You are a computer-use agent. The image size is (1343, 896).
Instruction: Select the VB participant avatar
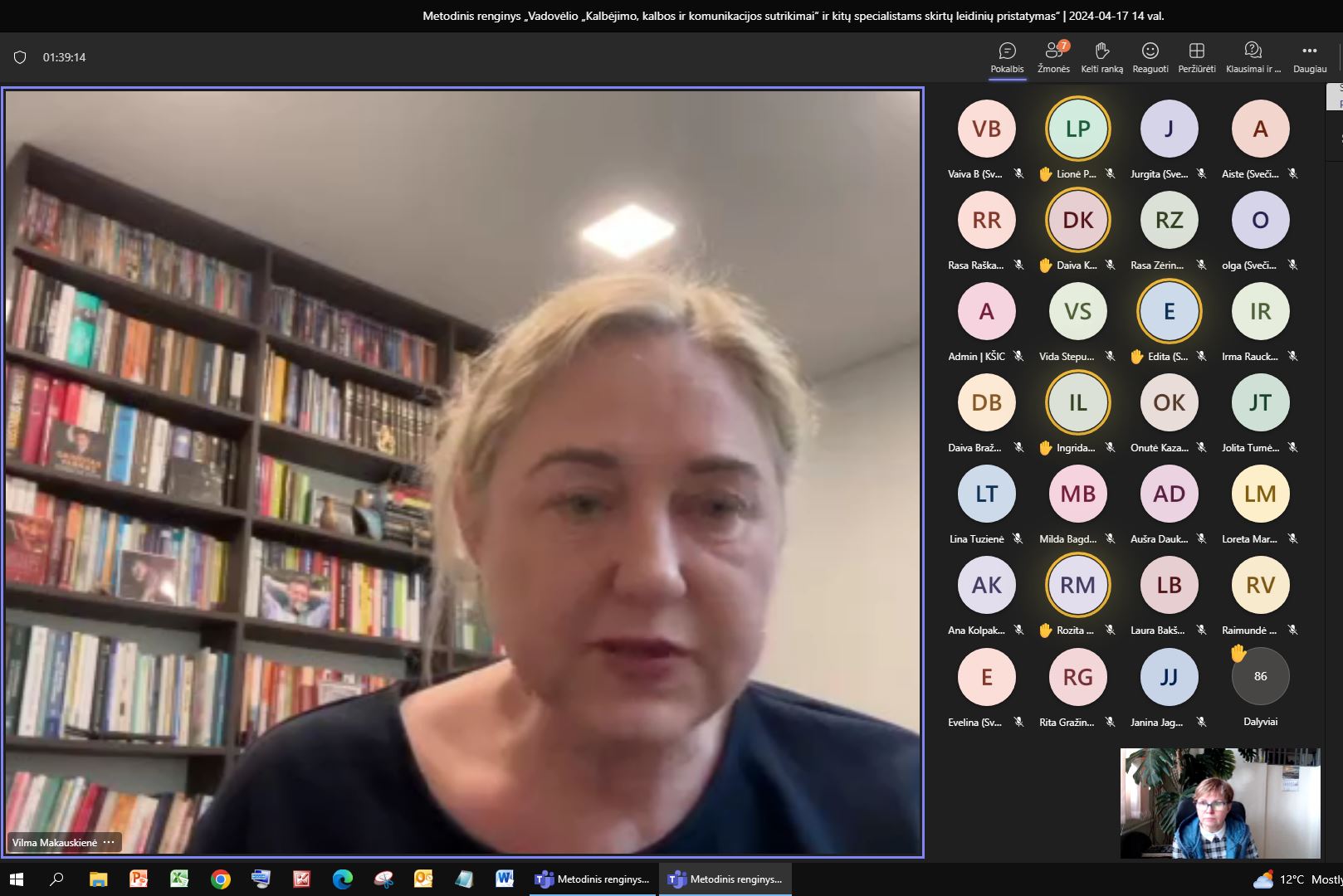pyautogui.click(x=986, y=129)
